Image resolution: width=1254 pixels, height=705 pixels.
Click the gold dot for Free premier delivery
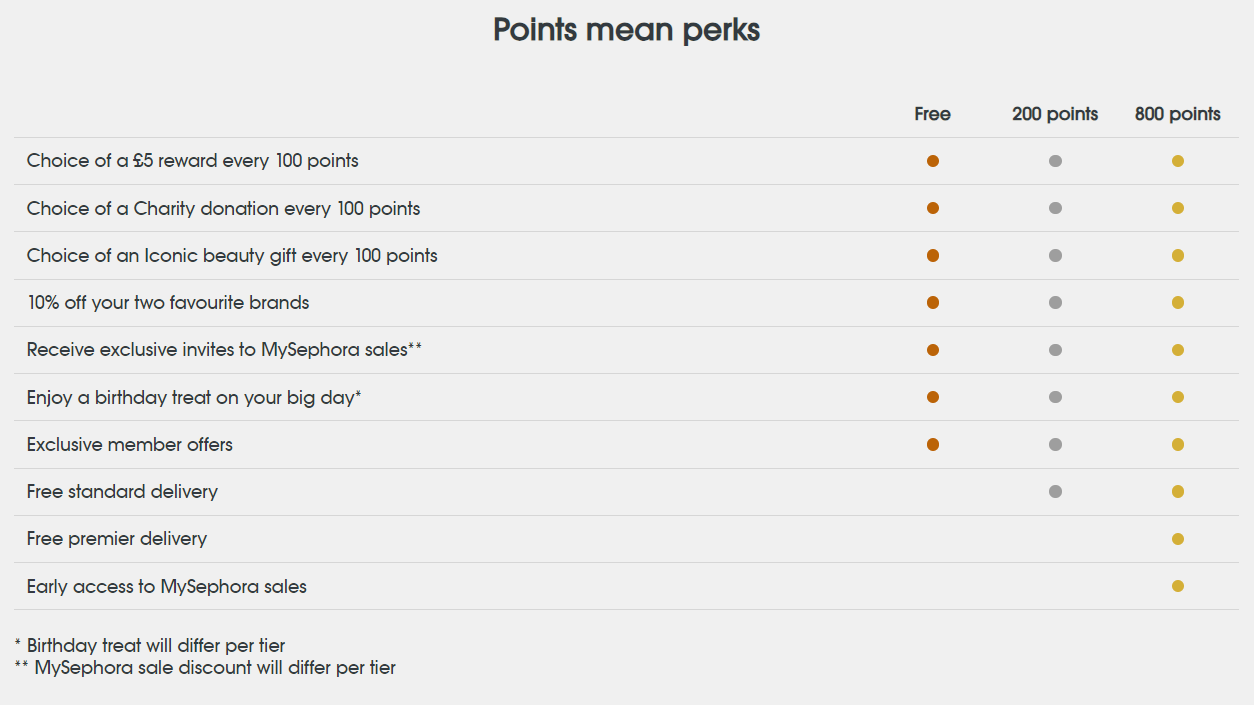(1177, 539)
